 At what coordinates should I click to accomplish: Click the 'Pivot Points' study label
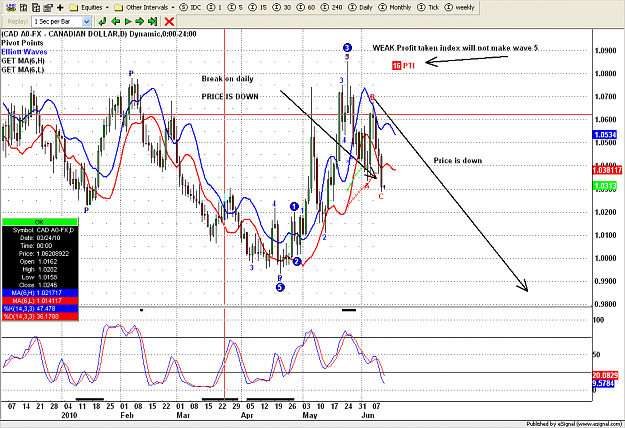tap(22, 43)
